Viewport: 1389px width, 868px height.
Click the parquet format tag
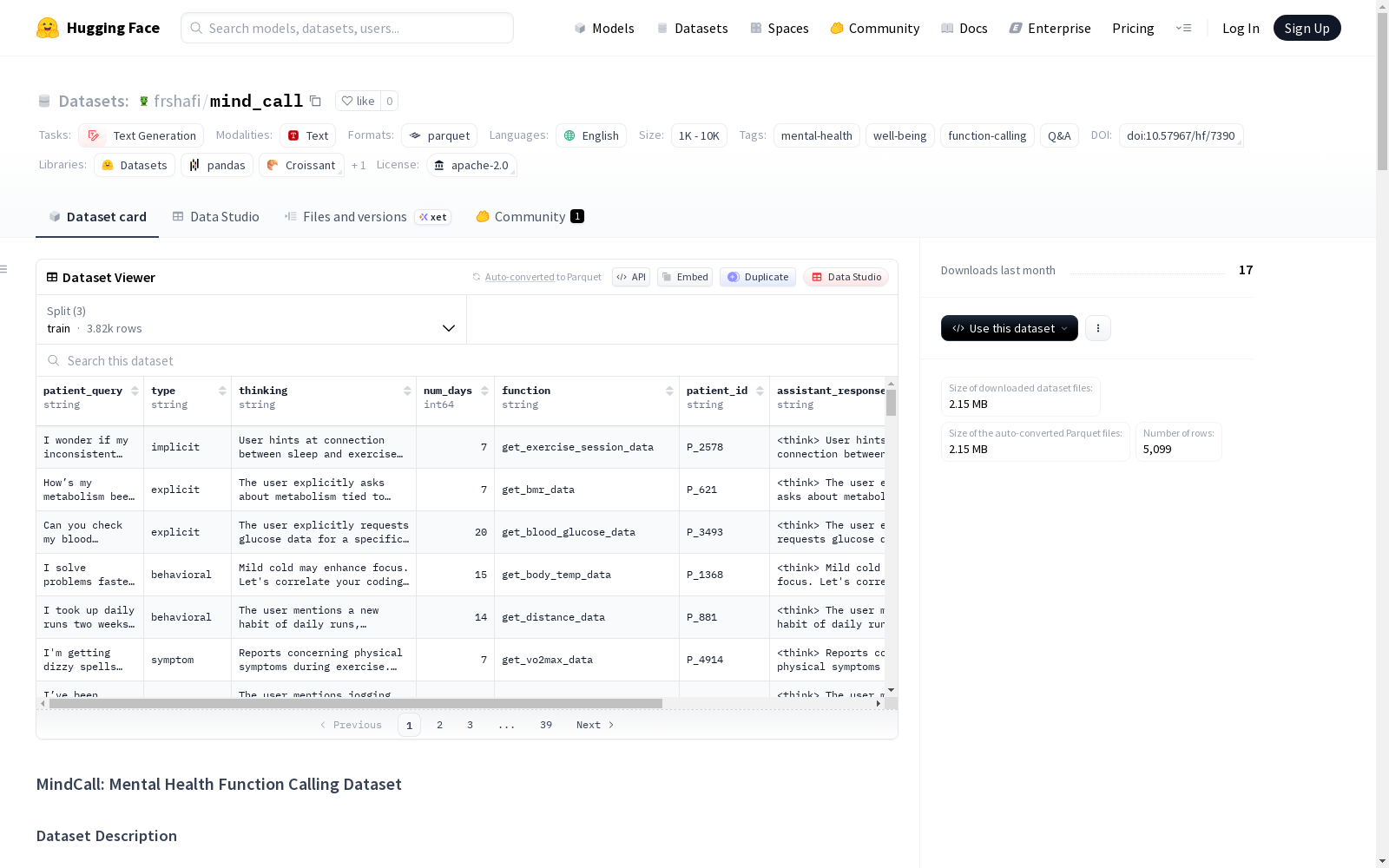coord(439,135)
